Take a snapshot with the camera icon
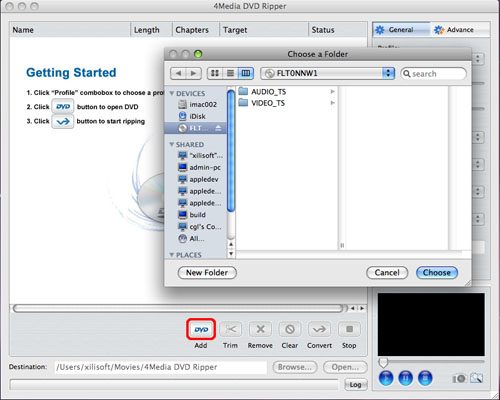Viewport: 500px width, 400px height. click(x=459, y=378)
